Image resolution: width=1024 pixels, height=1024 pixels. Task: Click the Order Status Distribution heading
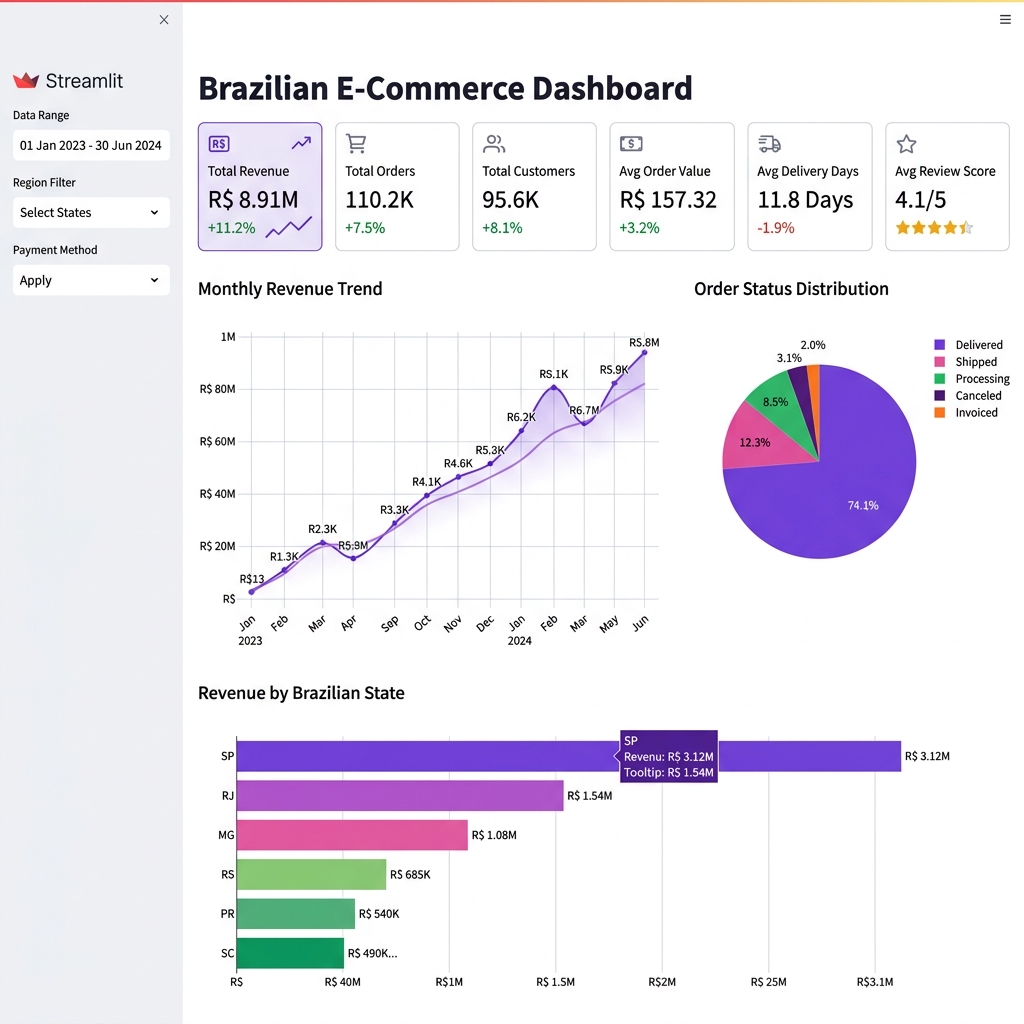791,289
